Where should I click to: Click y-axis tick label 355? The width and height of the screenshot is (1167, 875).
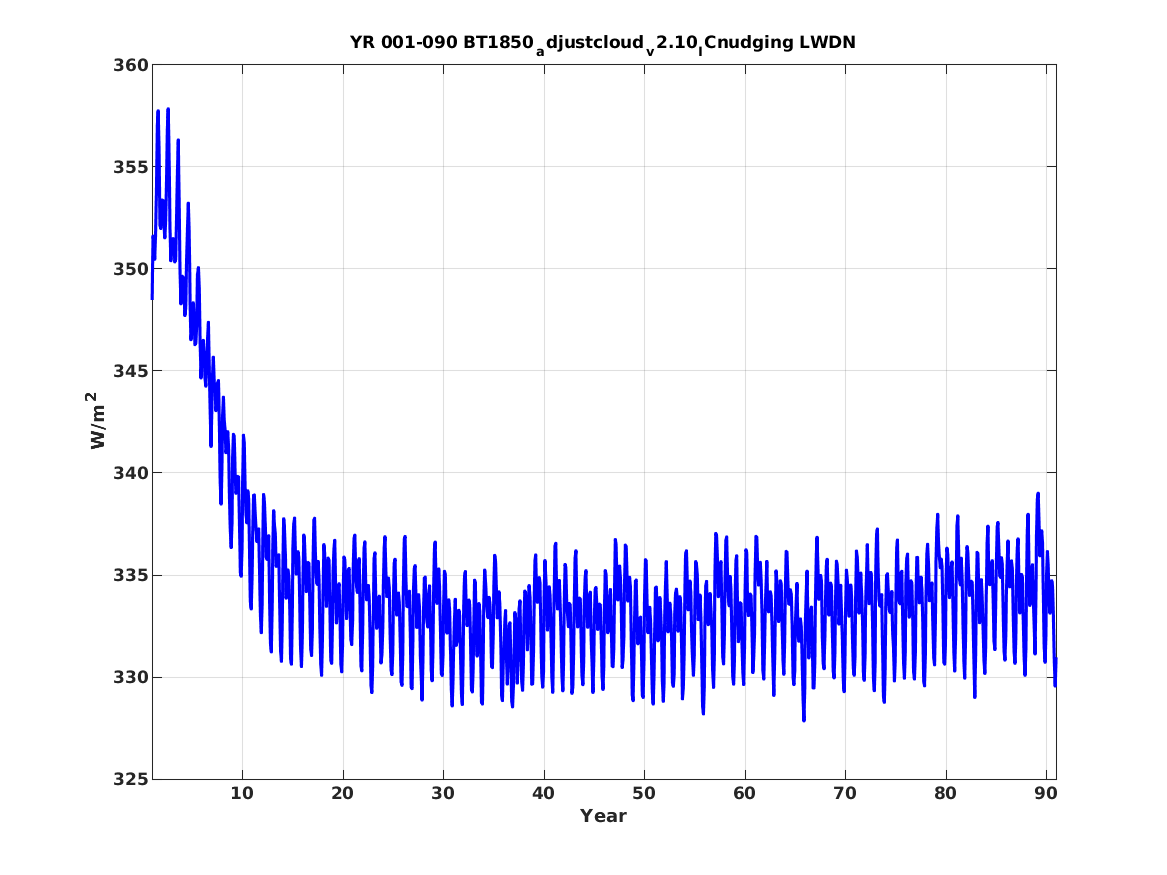pos(130,167)
